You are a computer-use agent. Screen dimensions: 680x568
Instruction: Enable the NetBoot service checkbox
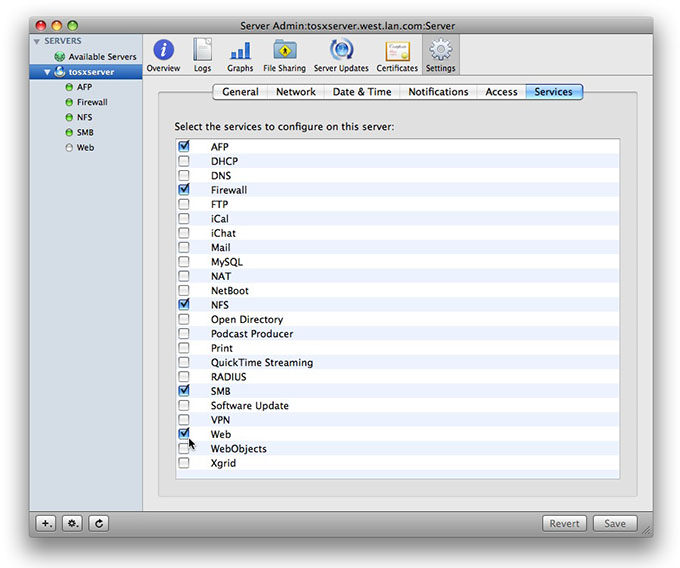pos(184,290)
